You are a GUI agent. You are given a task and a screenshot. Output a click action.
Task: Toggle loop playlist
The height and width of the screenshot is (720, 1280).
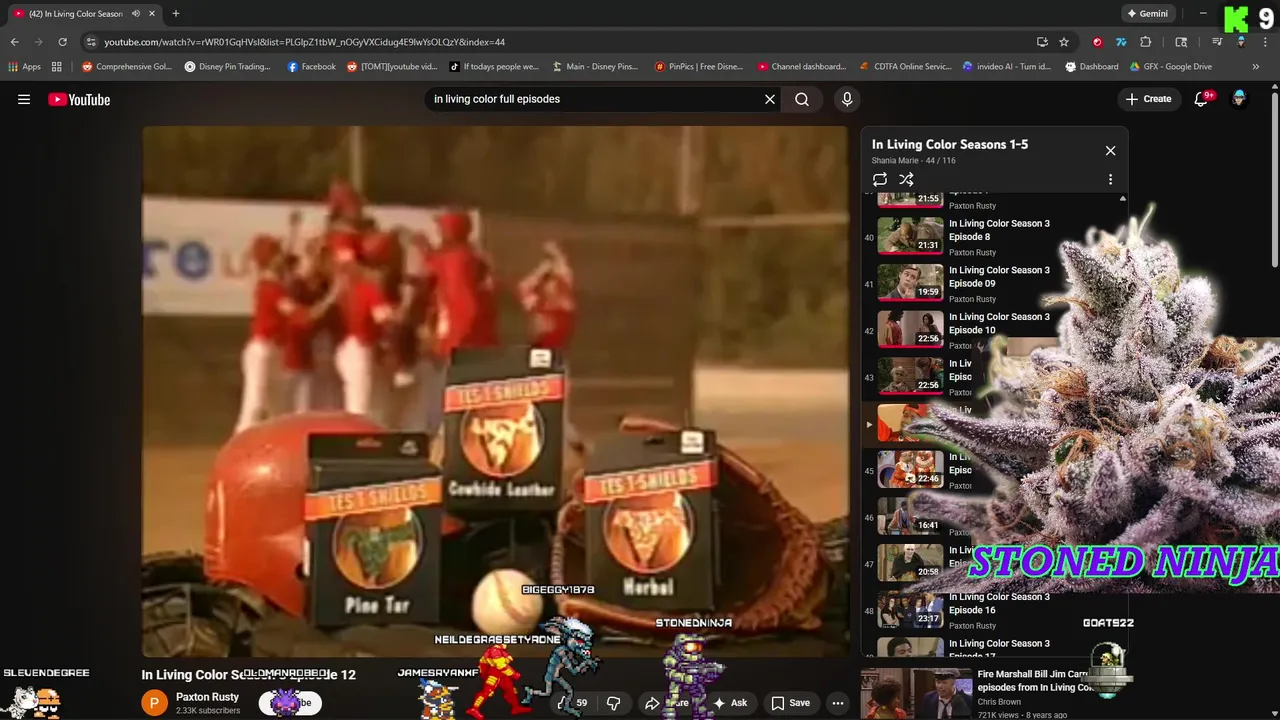click(x=880, y=179)
